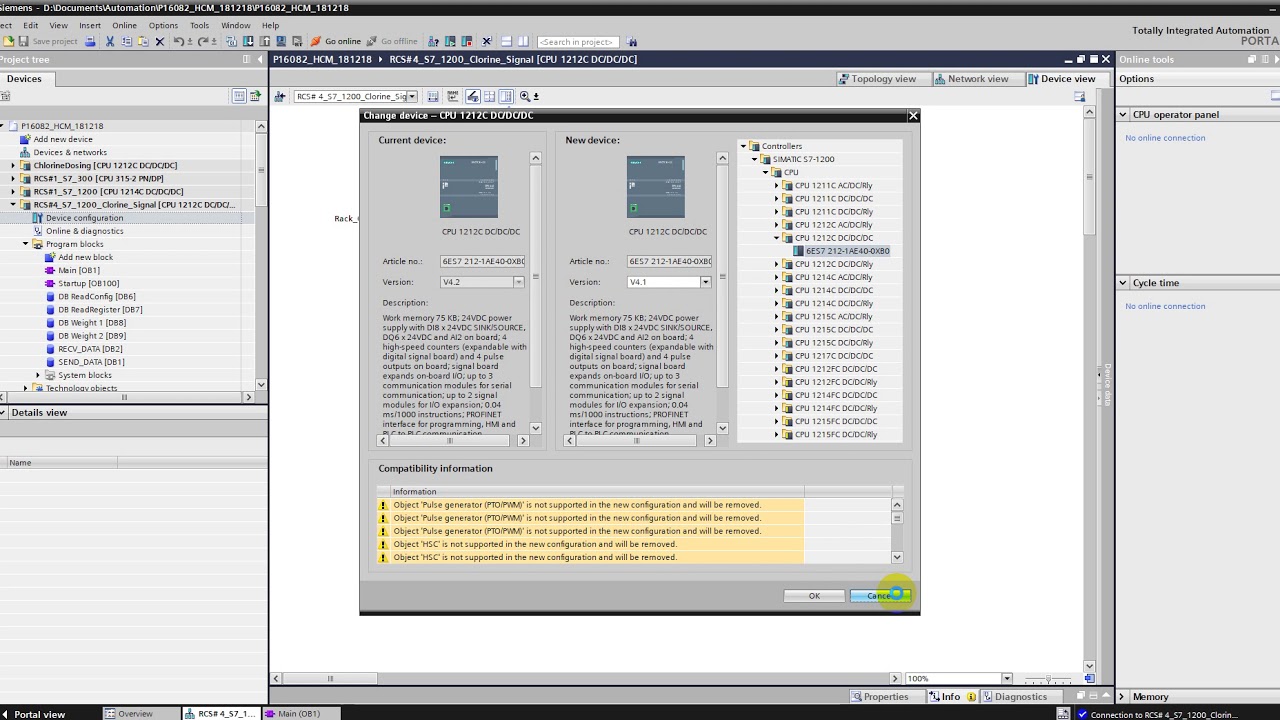Collapse the CPU operator panel section
Image resolution: width=1280 pixels, height=720 pixels.
(1123, 115)
